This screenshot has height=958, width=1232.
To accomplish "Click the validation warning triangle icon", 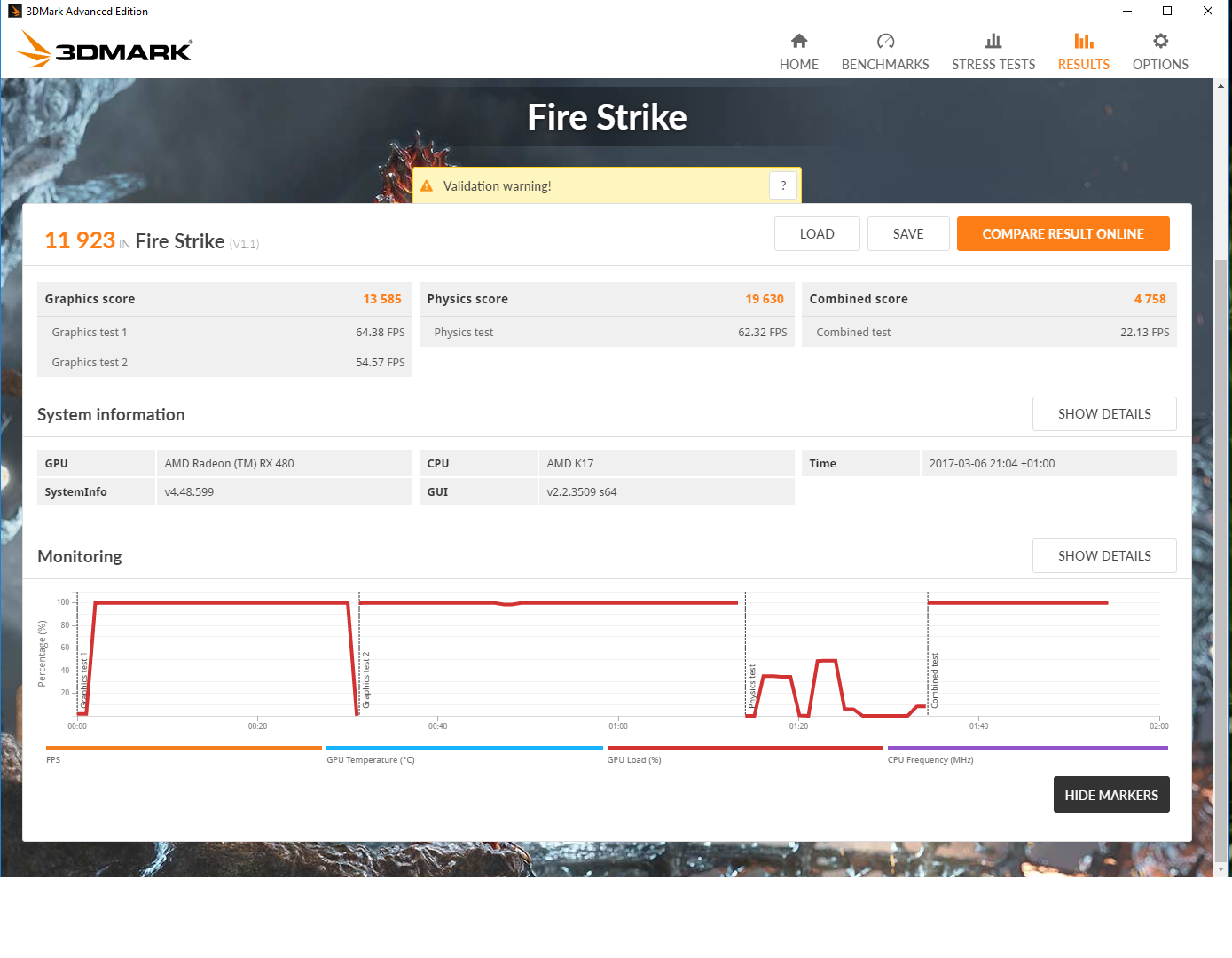I will point(427,186).
